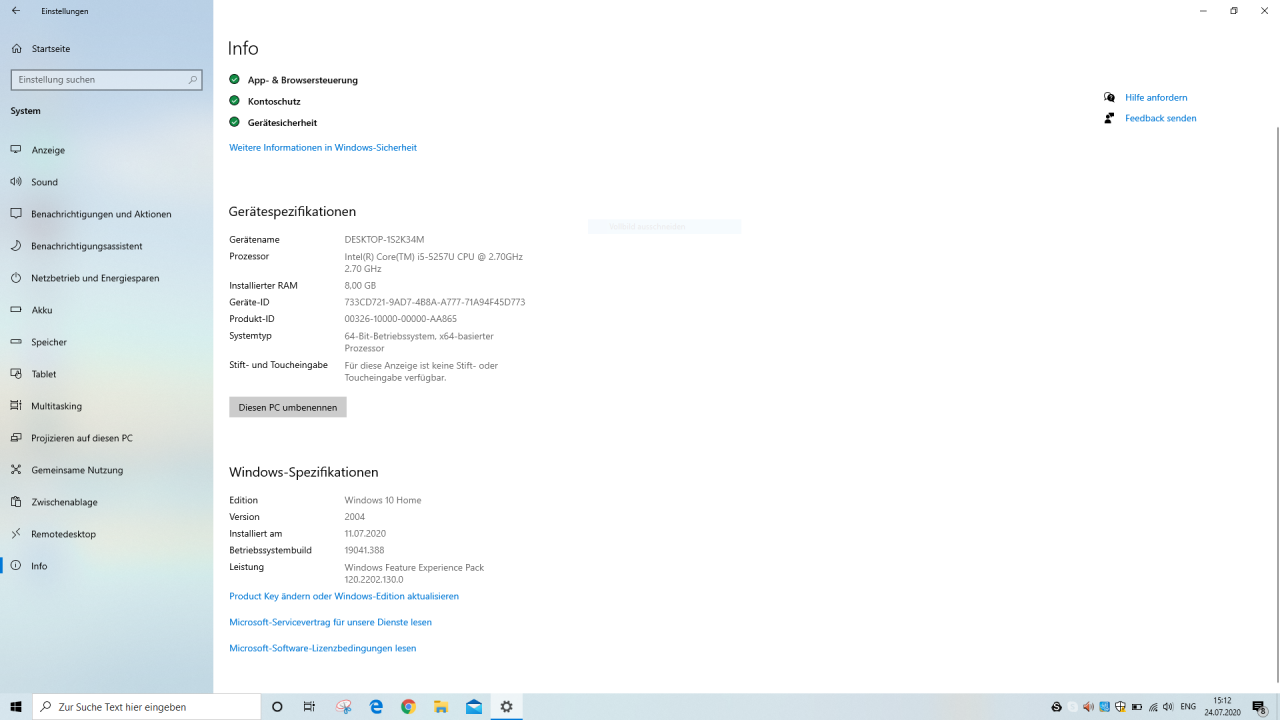Open the Wi-Fi network tray icon
Viewport: 1280px width, 720px height.
[x=1153, y=707]
